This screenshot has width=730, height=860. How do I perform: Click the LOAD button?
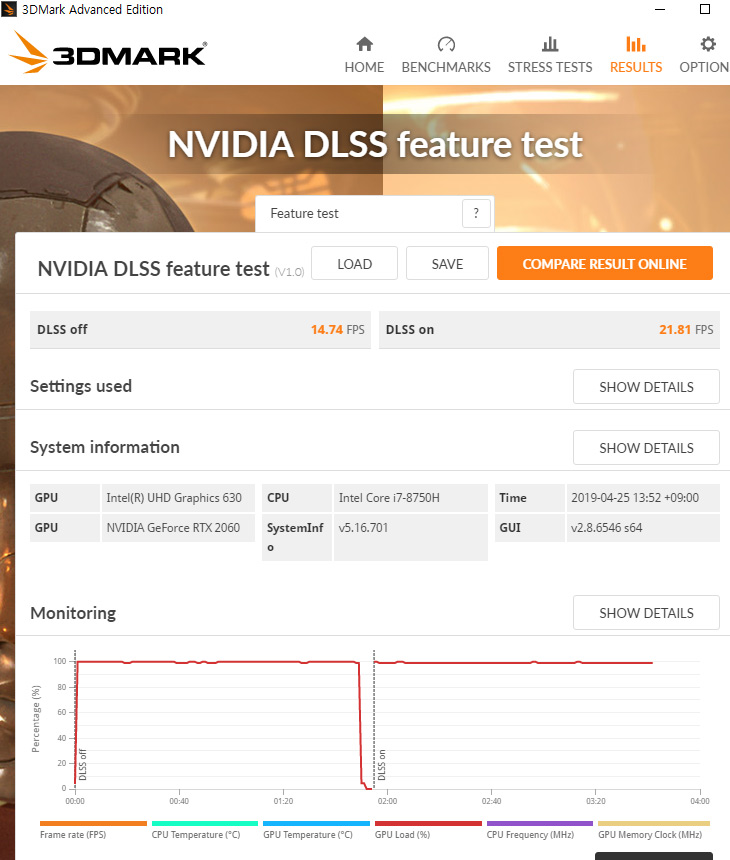point(354,263)
